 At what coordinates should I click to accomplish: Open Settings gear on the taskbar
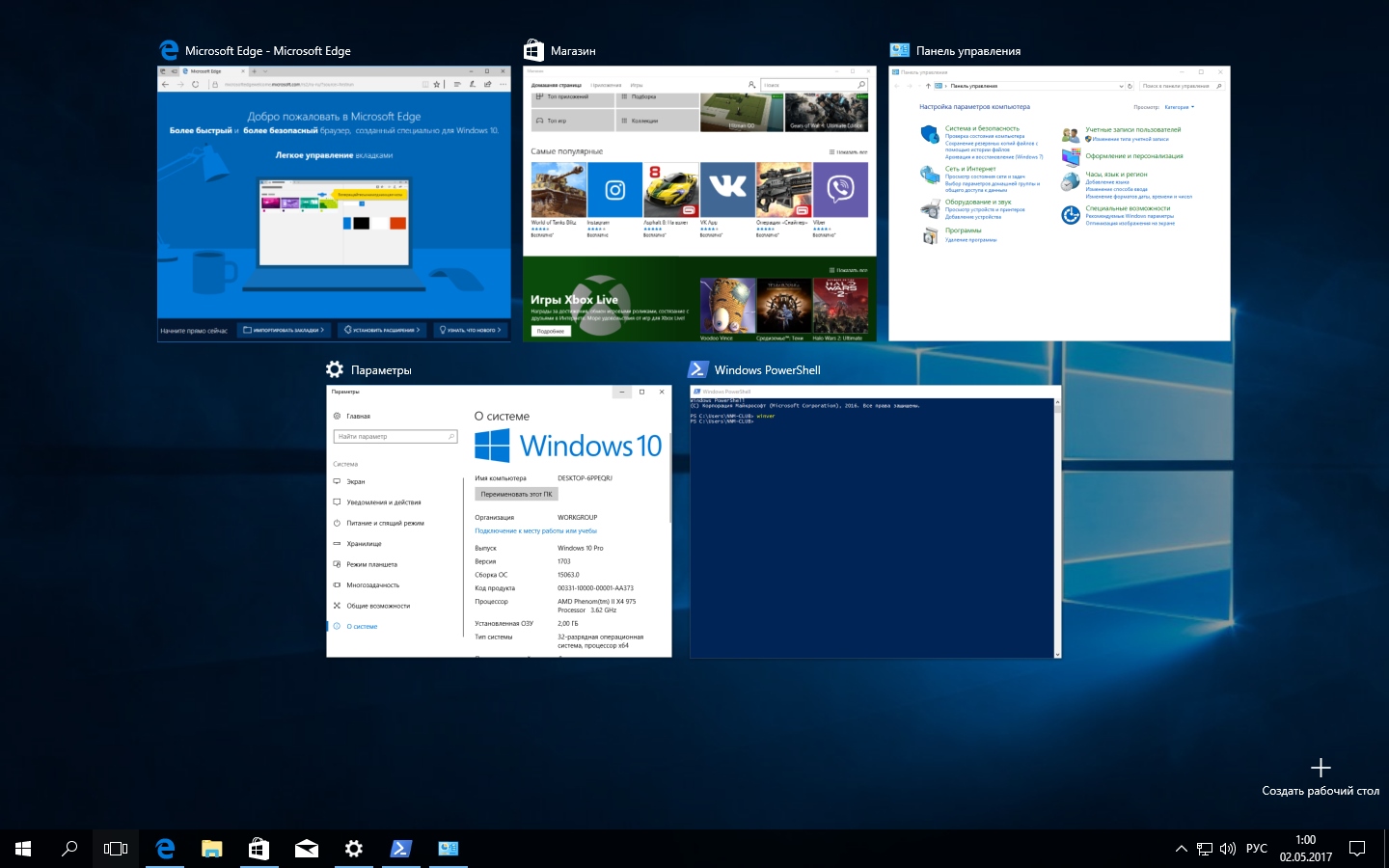tap(354, 849)
